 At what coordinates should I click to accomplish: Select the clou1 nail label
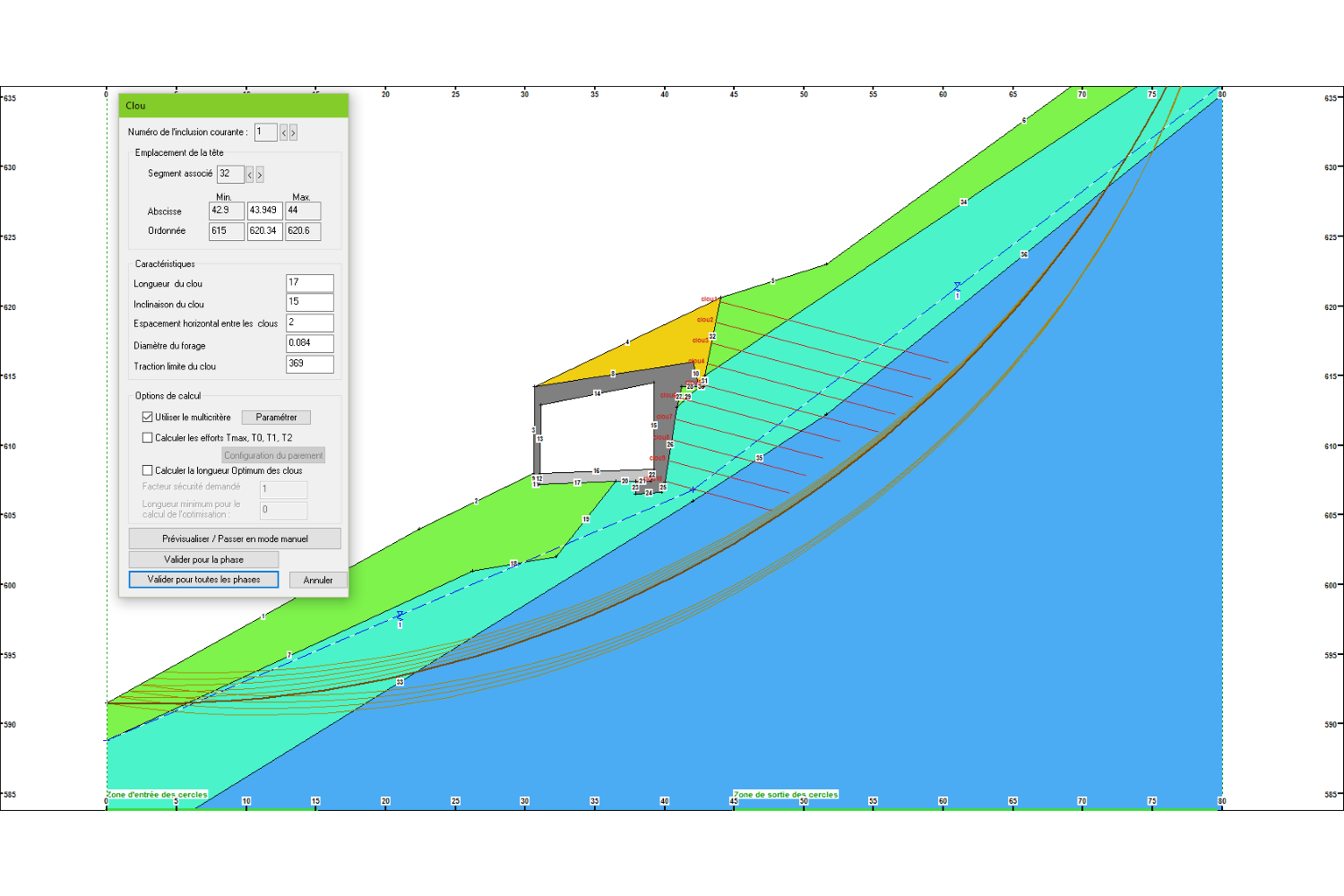click(708, 299)
